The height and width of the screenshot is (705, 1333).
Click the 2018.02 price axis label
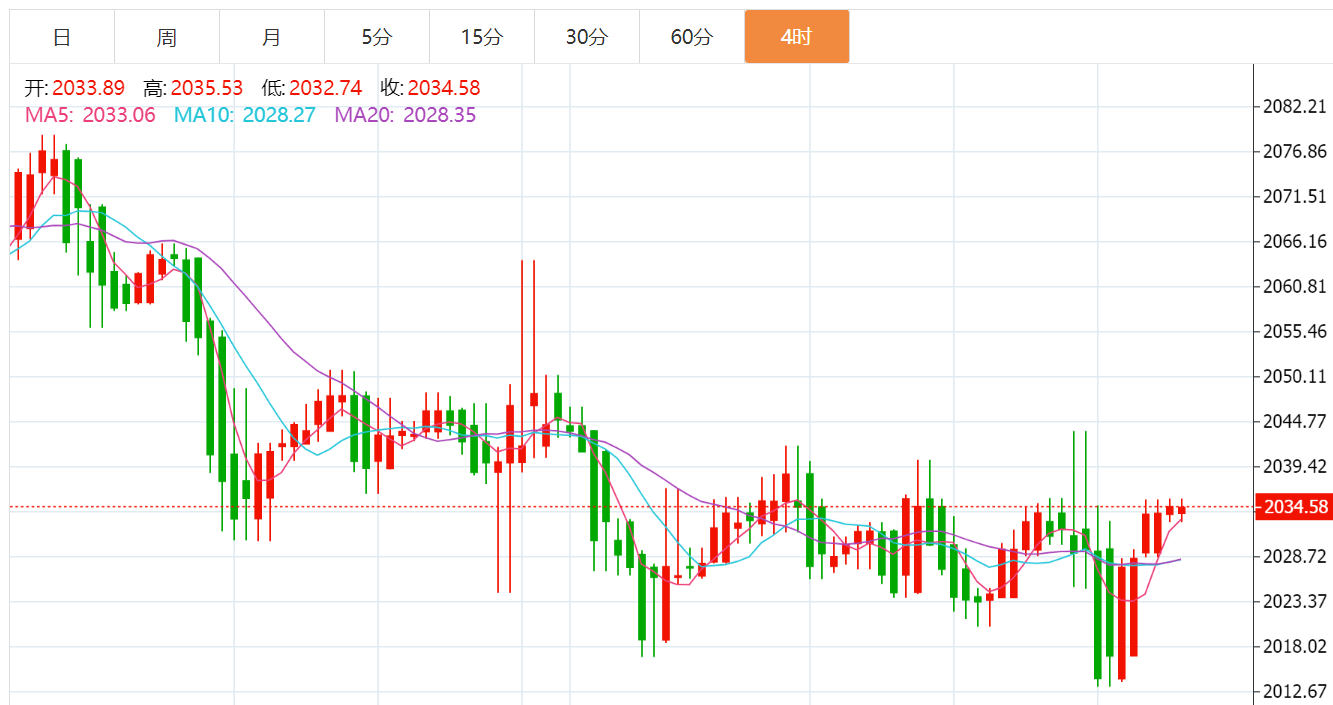coord(1296,646)
